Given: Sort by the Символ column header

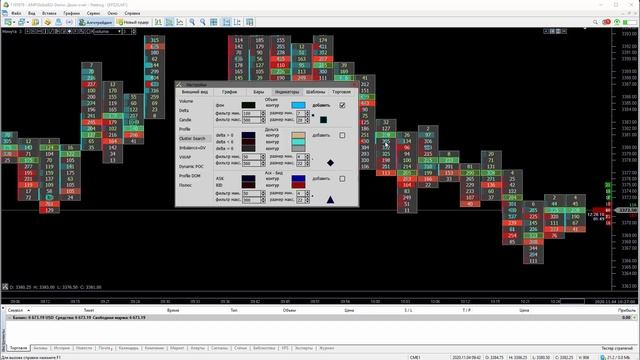Looking at the screenshot, I should tap(15, 311).
